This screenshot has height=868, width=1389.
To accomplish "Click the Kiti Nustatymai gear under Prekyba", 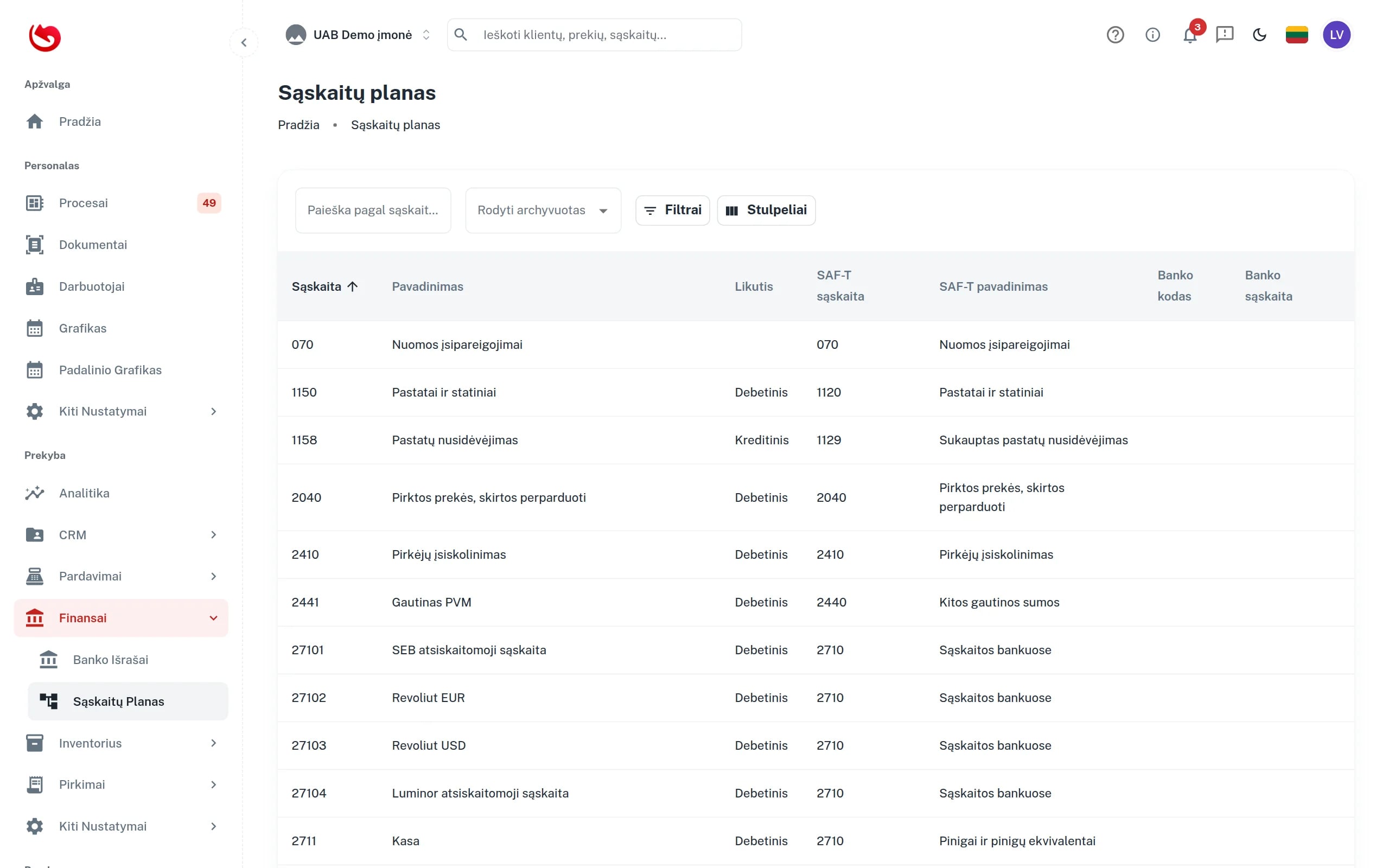I will tap(34, 827).
